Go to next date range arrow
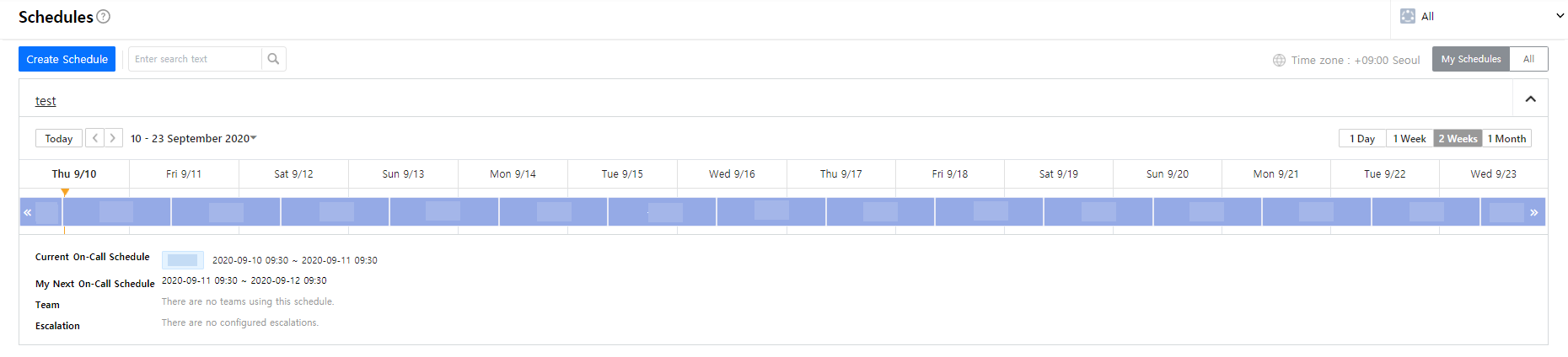1568x357 pixels. (113, 138)
